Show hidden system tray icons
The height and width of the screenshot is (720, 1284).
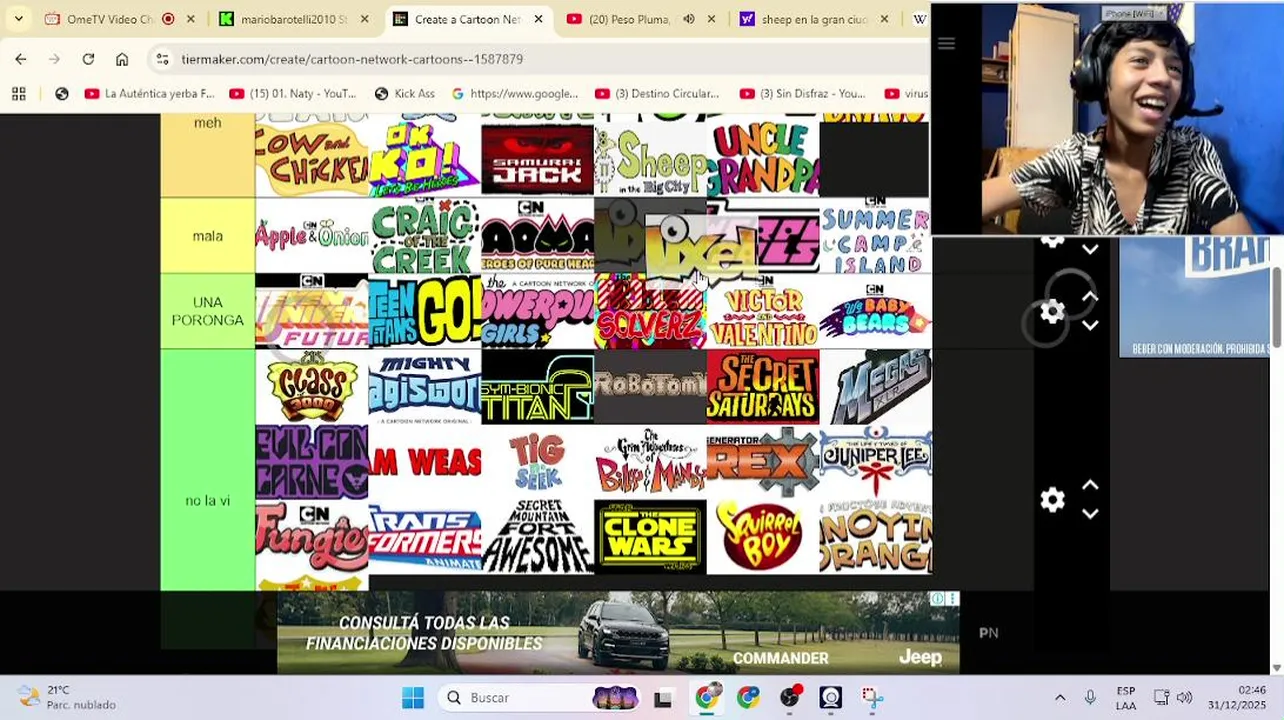coord(1060,697)
